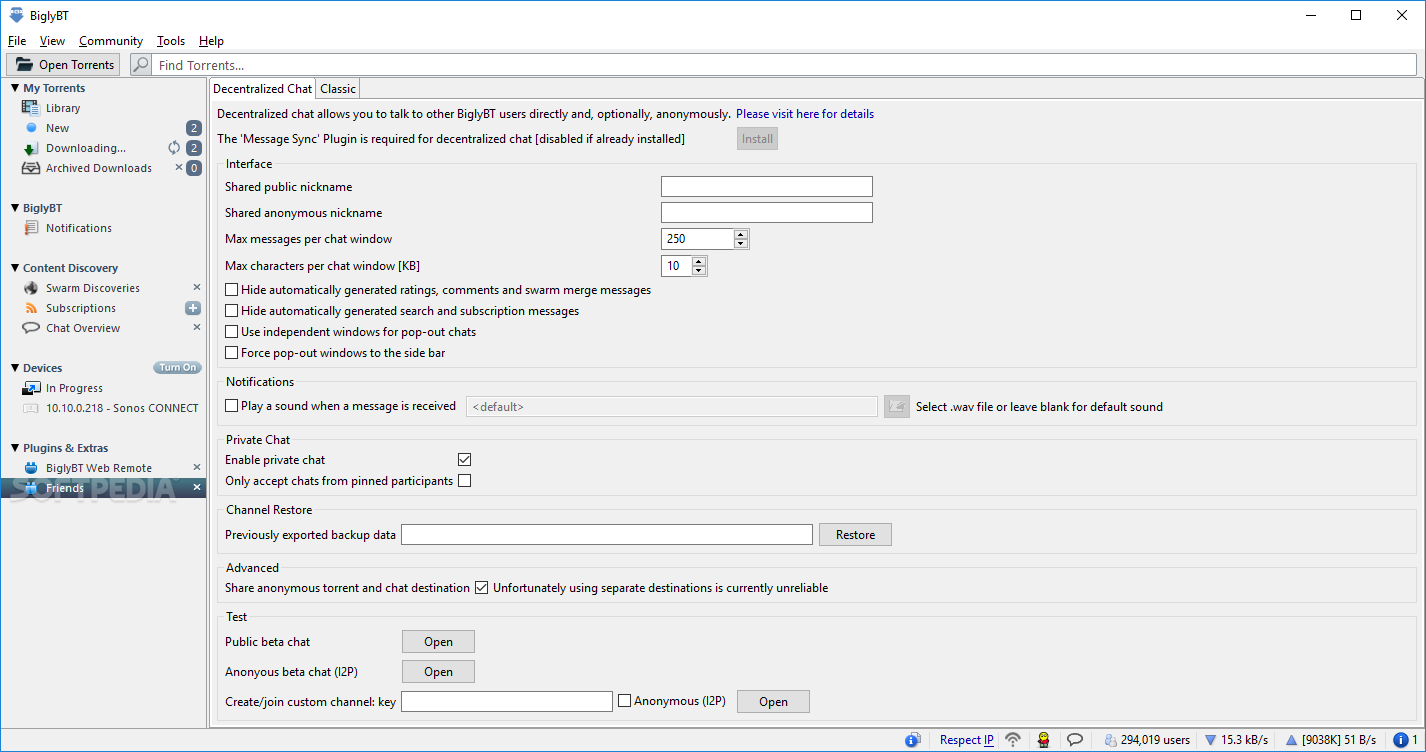This screenshot has height=752, width=1426.
Task: Decrease Max characters per chat window
Action: point(699,271)
